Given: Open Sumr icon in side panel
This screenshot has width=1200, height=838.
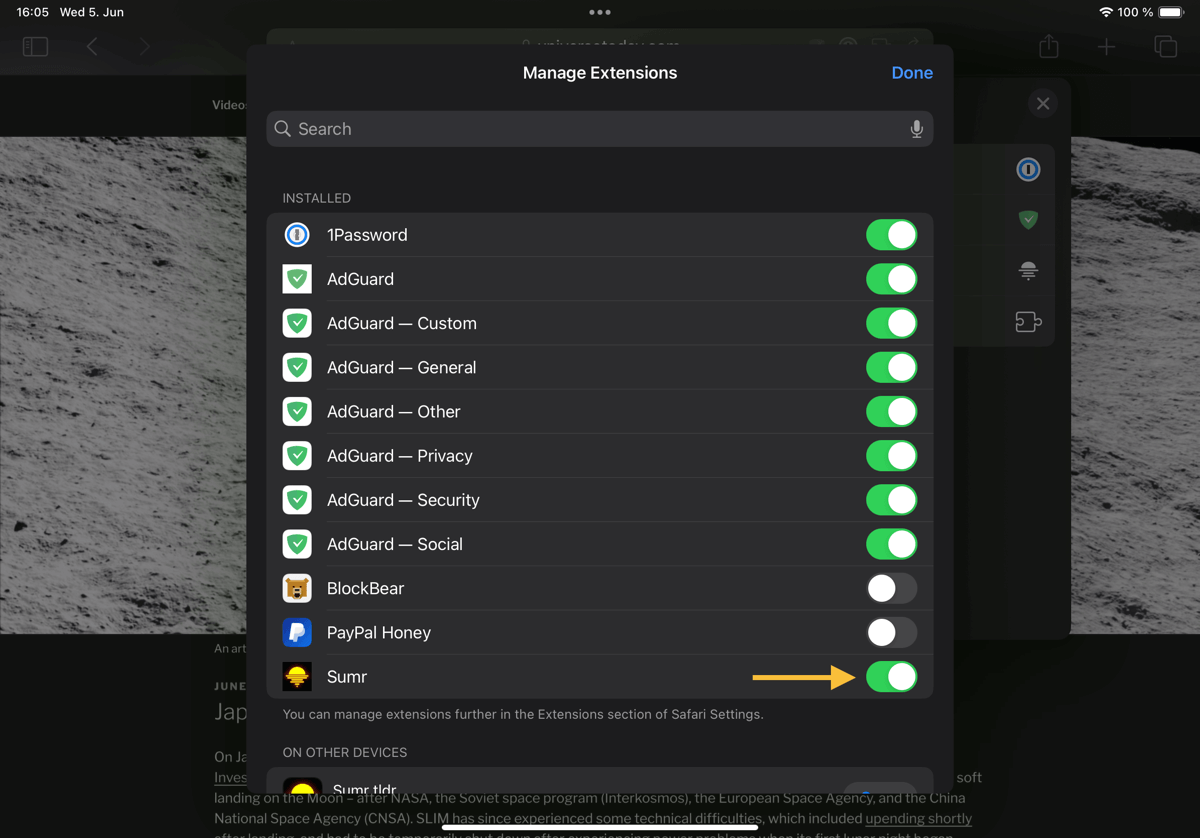Looking at the screenshot, I should coord(1028,270).
